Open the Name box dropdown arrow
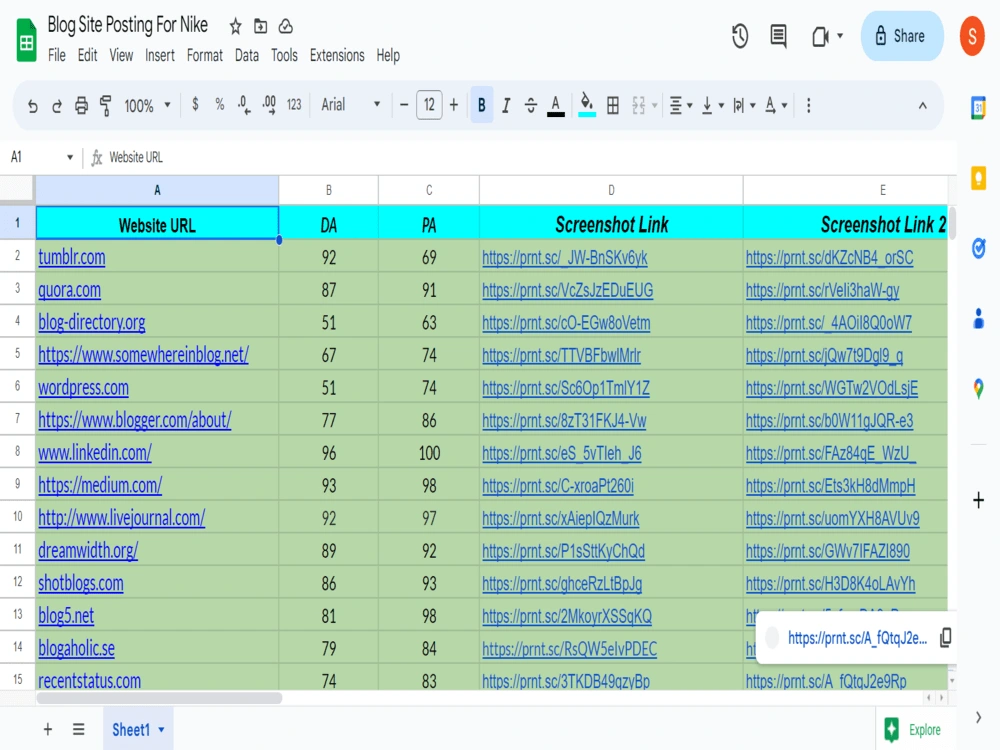1000x750 pixels. 70,157
